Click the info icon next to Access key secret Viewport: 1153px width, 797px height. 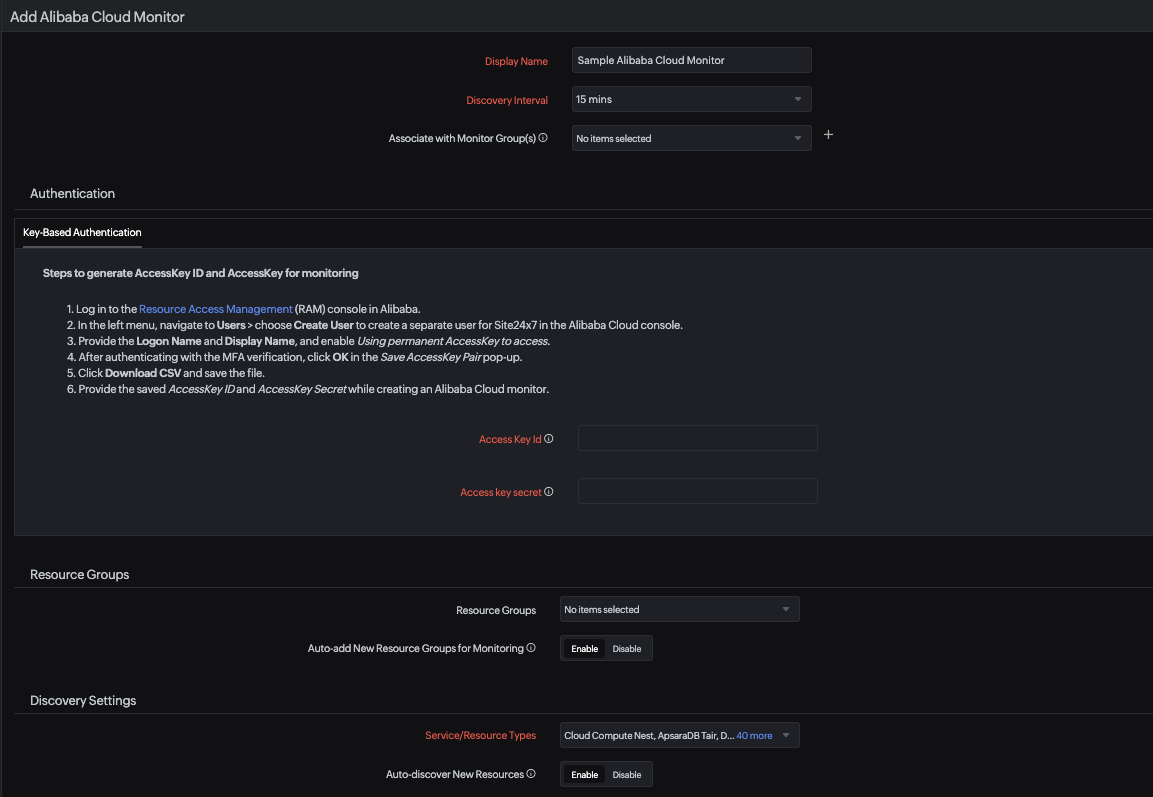click(548, 491)
